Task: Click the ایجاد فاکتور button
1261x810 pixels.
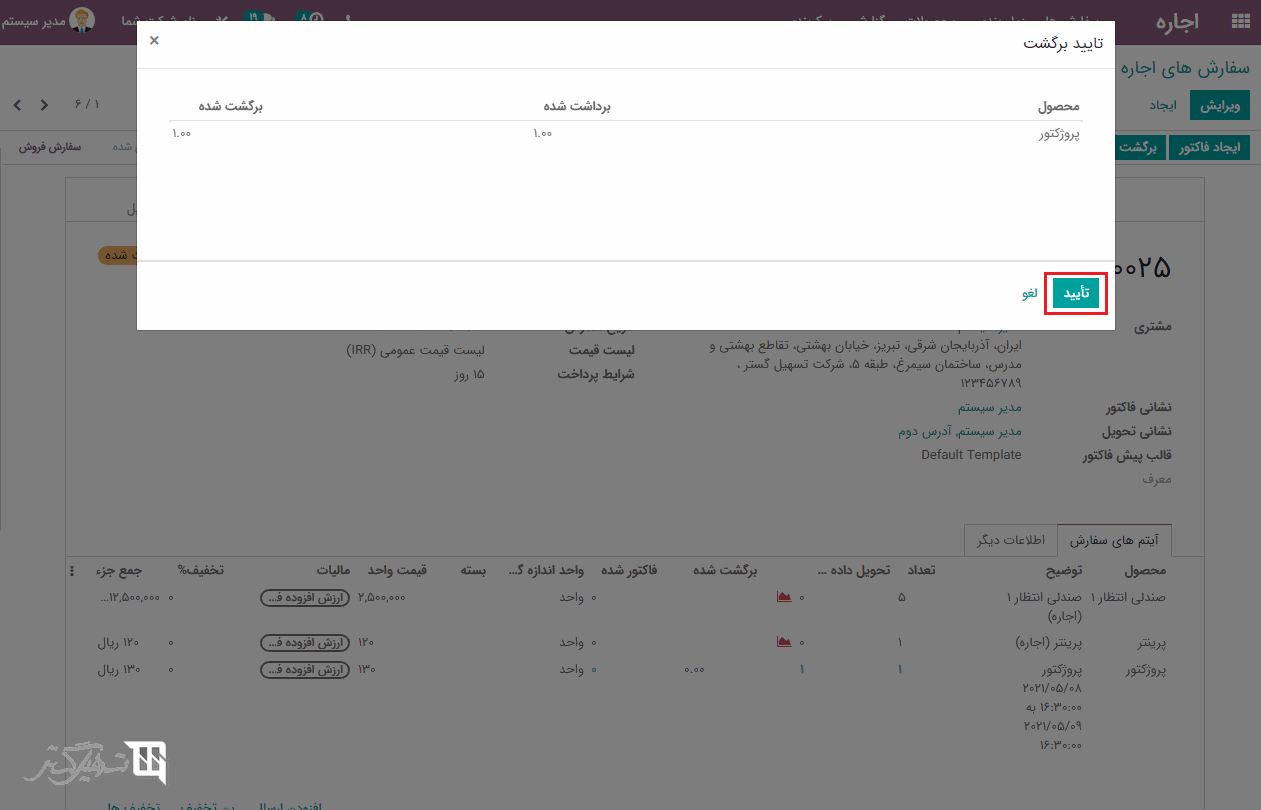Action: (x=1209, y=147)
